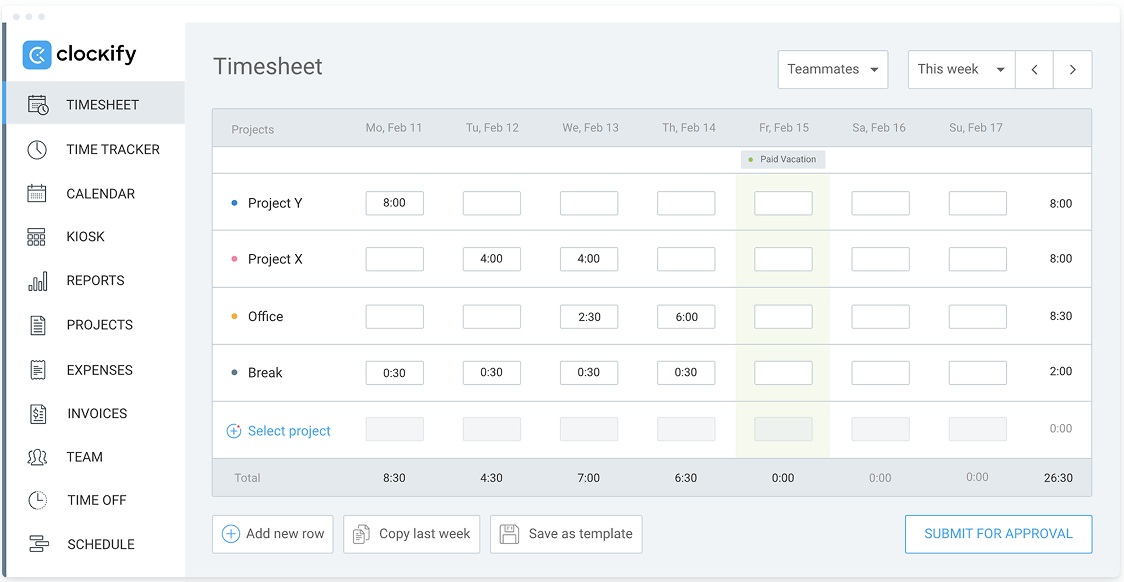Viewport: 1124px width, 582px height.
Task: Select the Schedule icon in sidebar
Action: coord(36,544)
